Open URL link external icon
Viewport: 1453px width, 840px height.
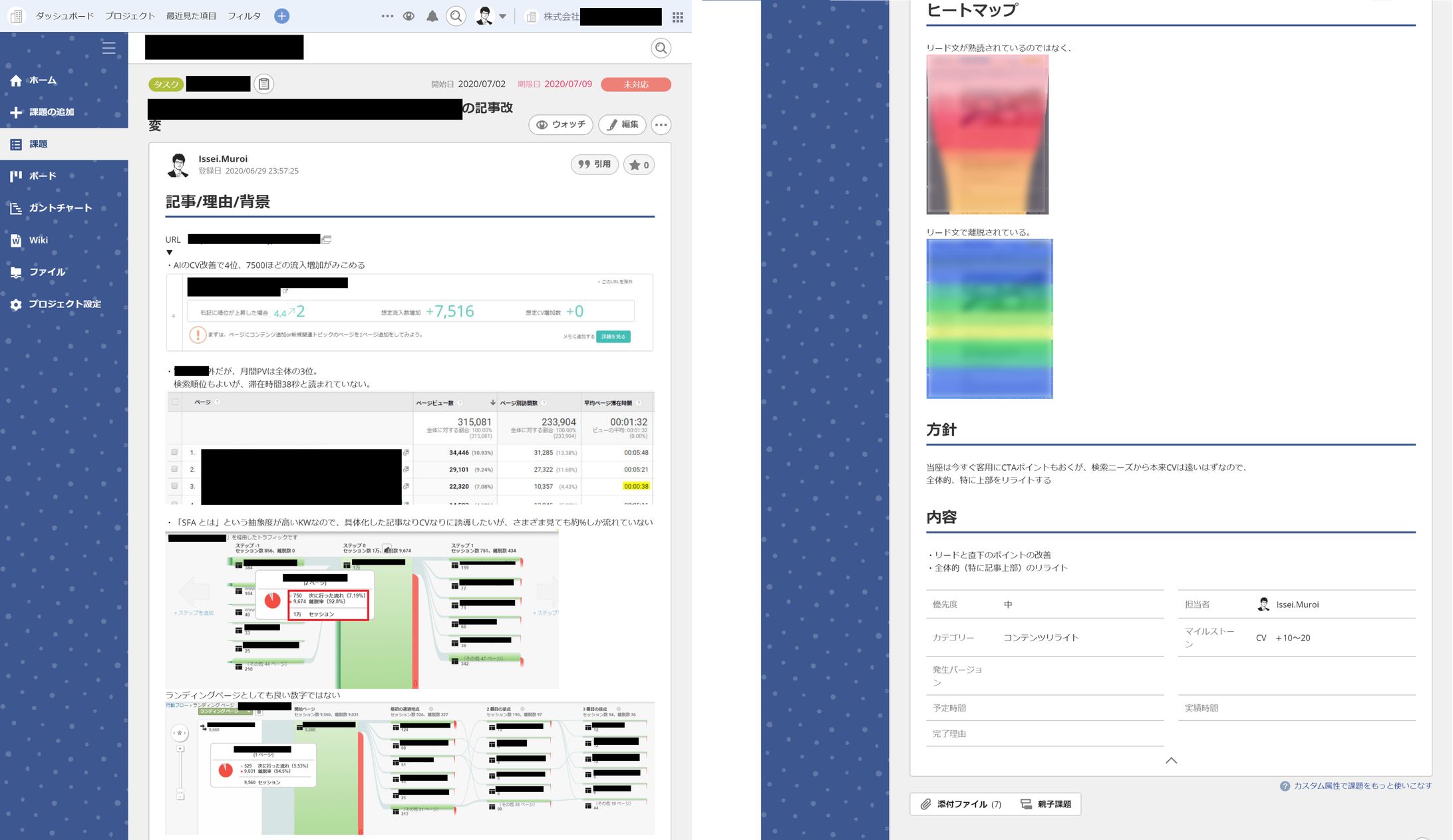(327, 239)
